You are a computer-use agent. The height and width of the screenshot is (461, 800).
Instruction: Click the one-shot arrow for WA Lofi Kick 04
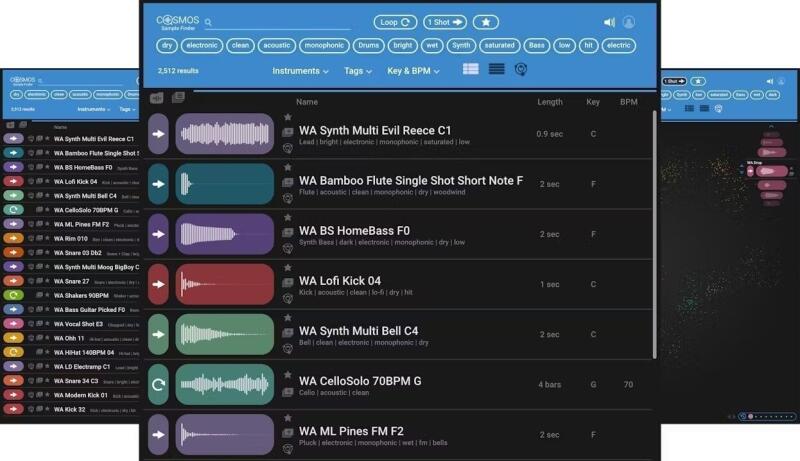click(x=158, y=284)
